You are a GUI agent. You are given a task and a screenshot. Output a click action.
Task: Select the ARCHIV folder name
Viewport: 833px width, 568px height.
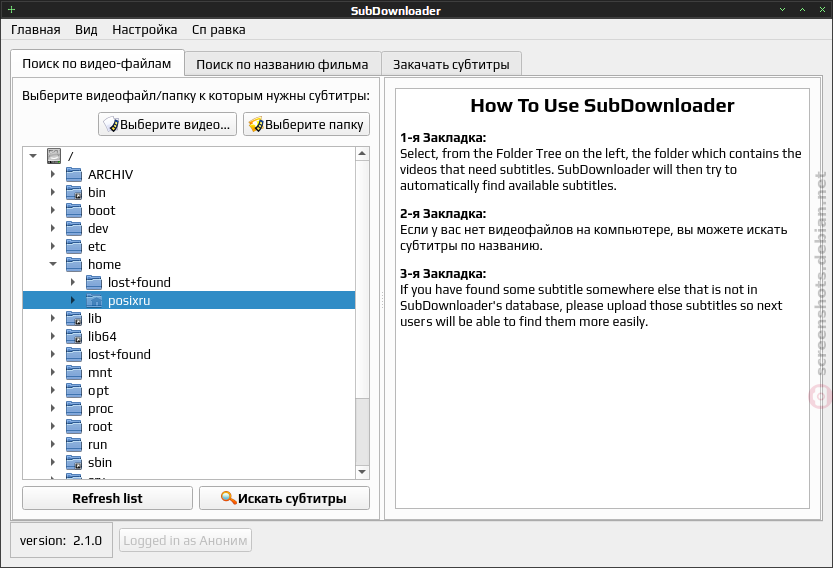[x=110, y=174]
